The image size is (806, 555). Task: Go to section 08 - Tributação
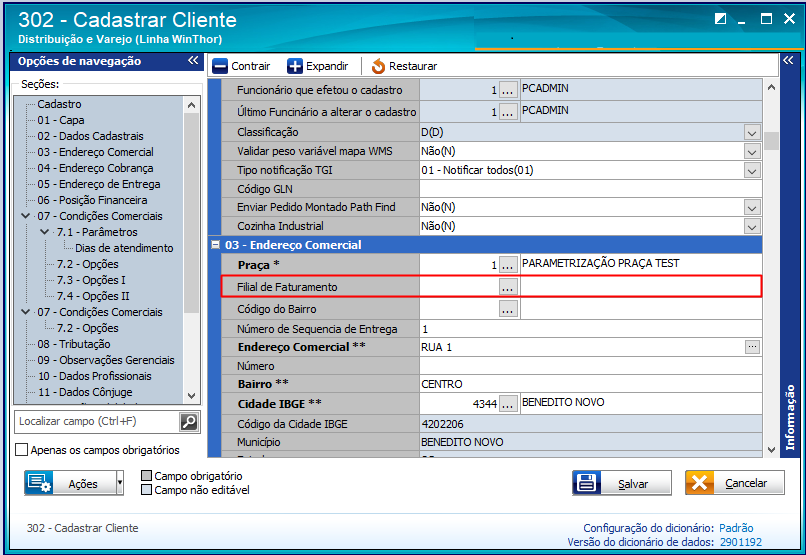(74, 344)
